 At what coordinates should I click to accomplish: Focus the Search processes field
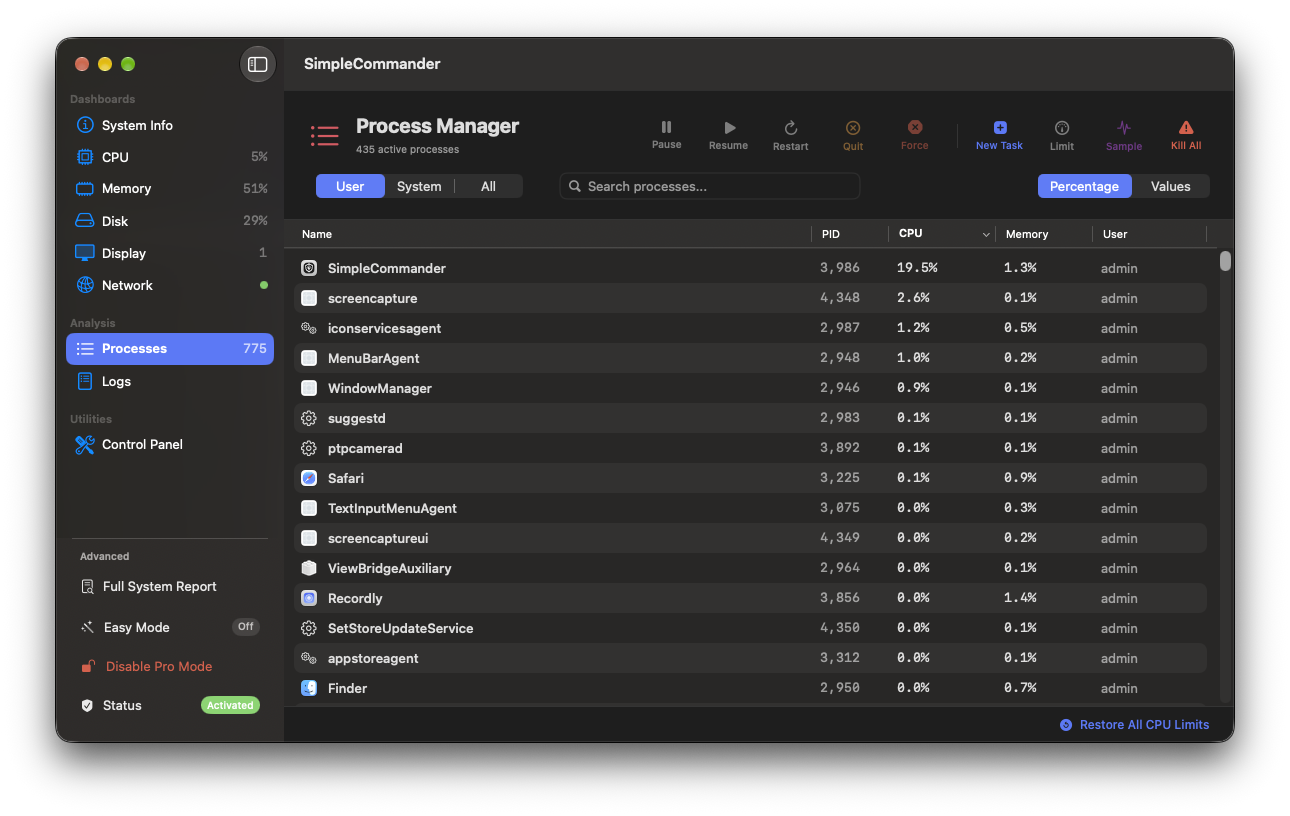point(710,186)
